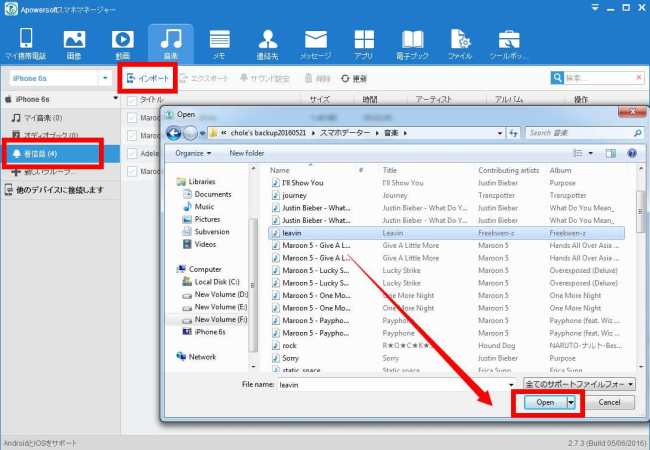Viewport: 650px width, 450px height.
Task: Open the Open button's dropdown arrow
Action: [x=571, y=402]
